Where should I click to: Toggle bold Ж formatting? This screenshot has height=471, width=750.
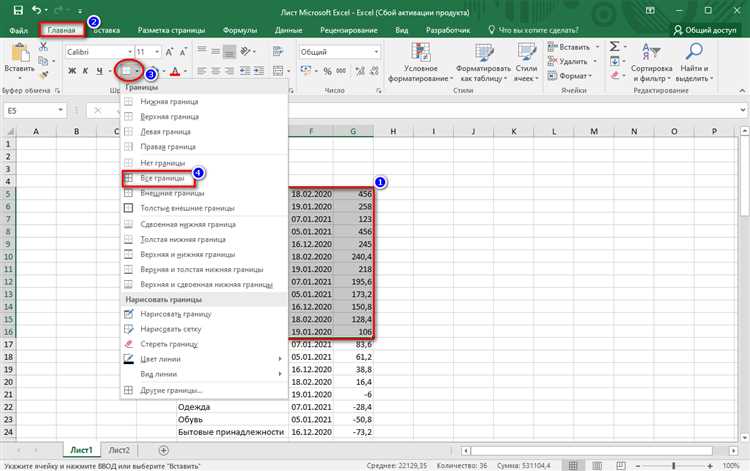72,71
